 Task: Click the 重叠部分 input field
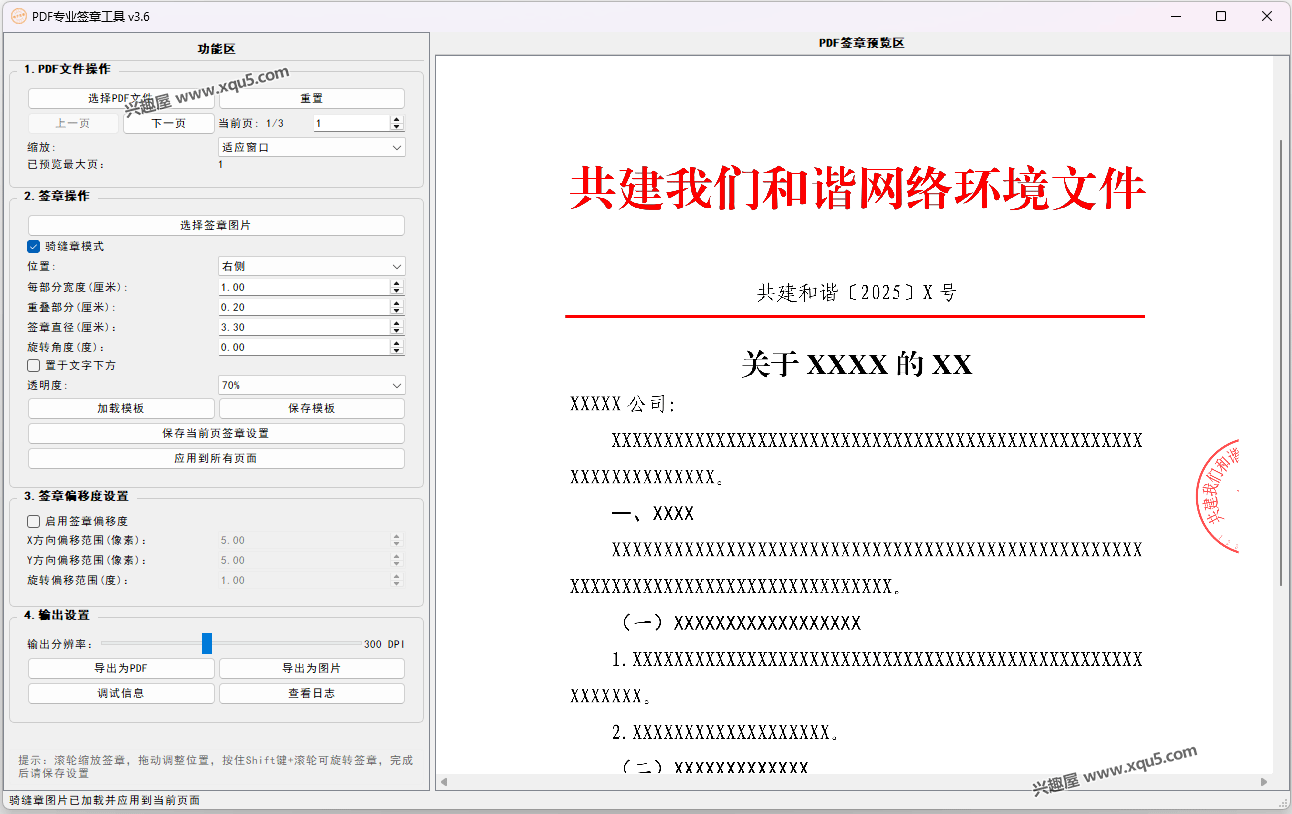(303, 307)
